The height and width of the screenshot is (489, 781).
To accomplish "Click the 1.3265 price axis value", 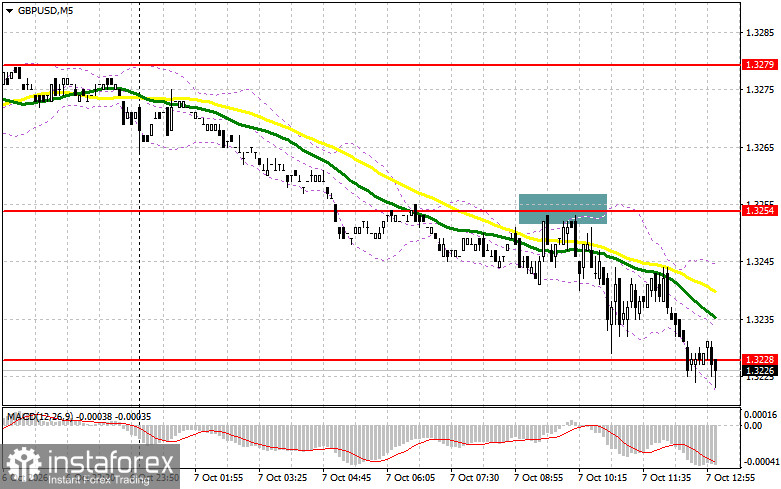I will coord(760,147).
